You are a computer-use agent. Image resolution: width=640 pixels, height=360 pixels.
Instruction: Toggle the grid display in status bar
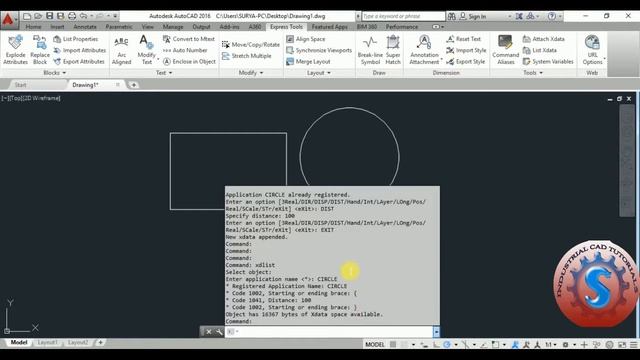(x=393, y=344)
